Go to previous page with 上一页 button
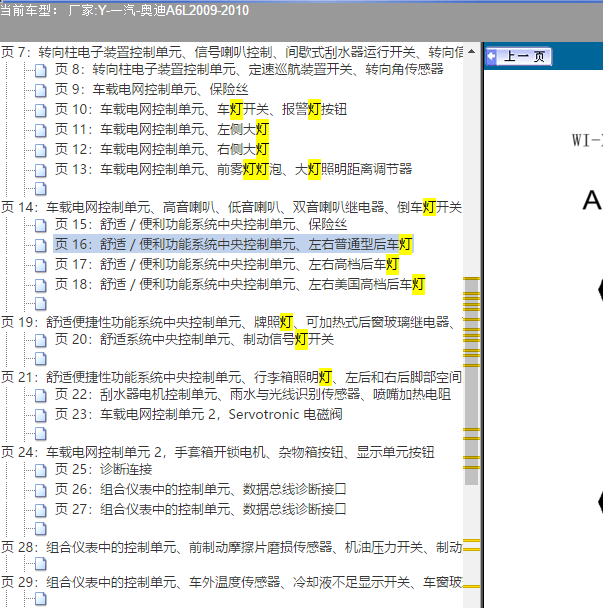Screen dimensions: 603x608 pyautogui.click(x=518, y=57)
